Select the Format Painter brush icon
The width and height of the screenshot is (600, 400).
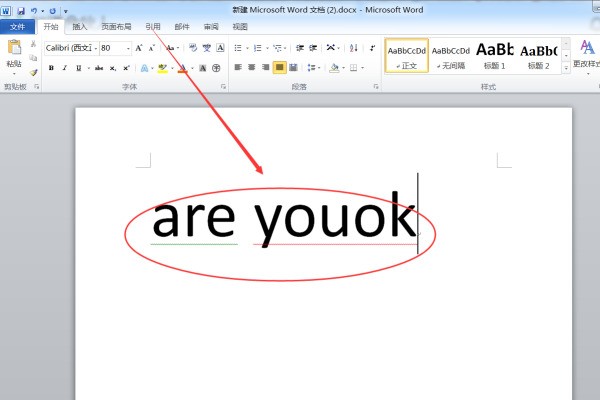tap(33, 72)
